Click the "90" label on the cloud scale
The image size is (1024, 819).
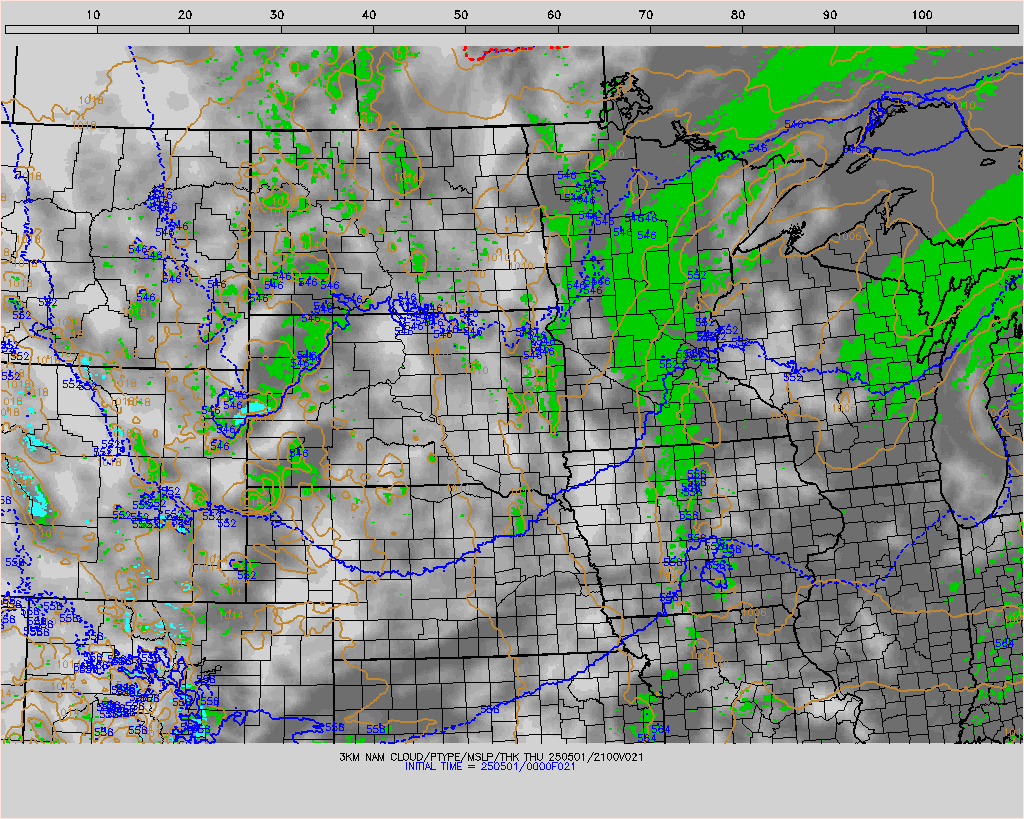coord(830,14)
